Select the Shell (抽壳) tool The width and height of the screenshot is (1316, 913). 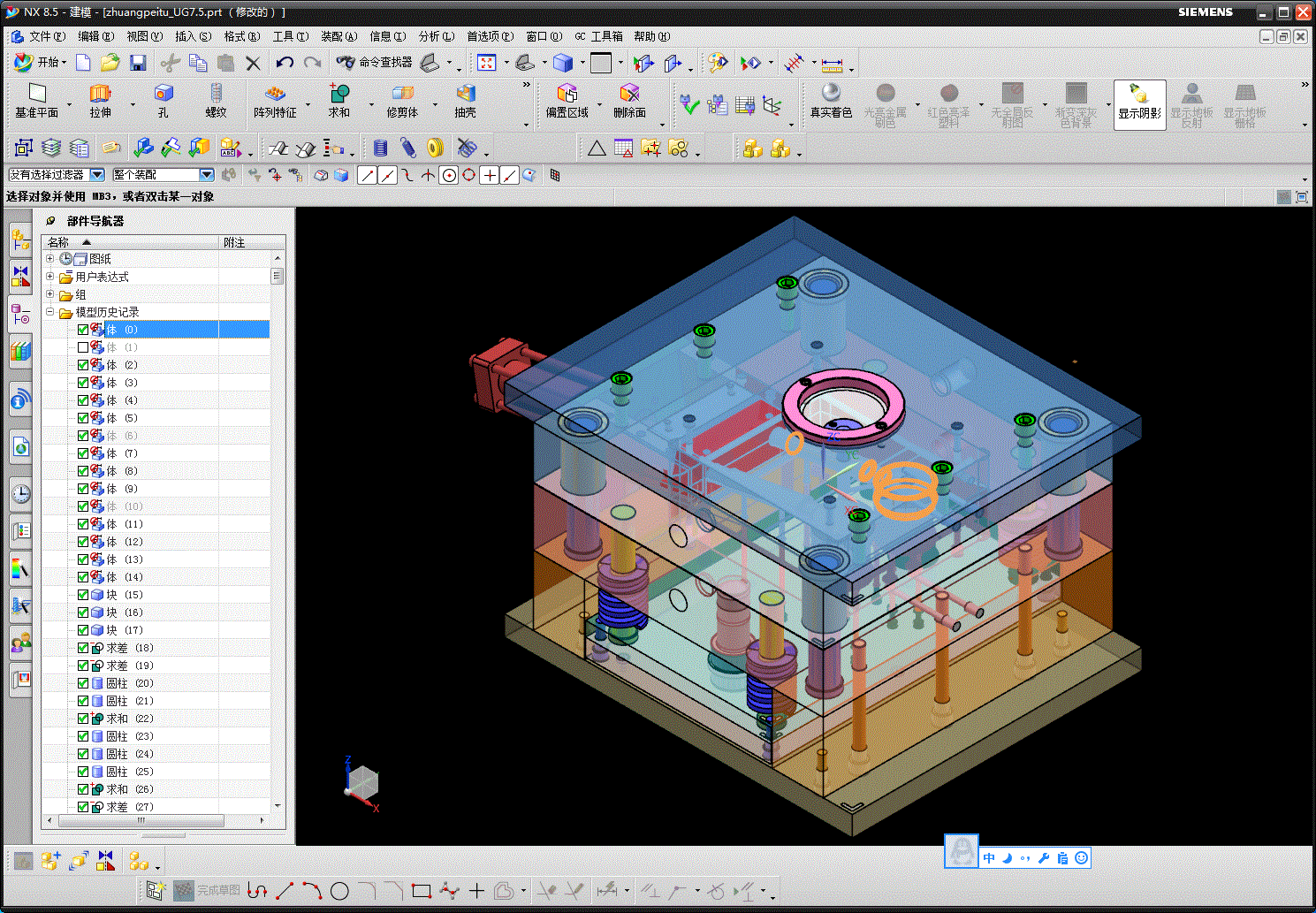[465, 94]
